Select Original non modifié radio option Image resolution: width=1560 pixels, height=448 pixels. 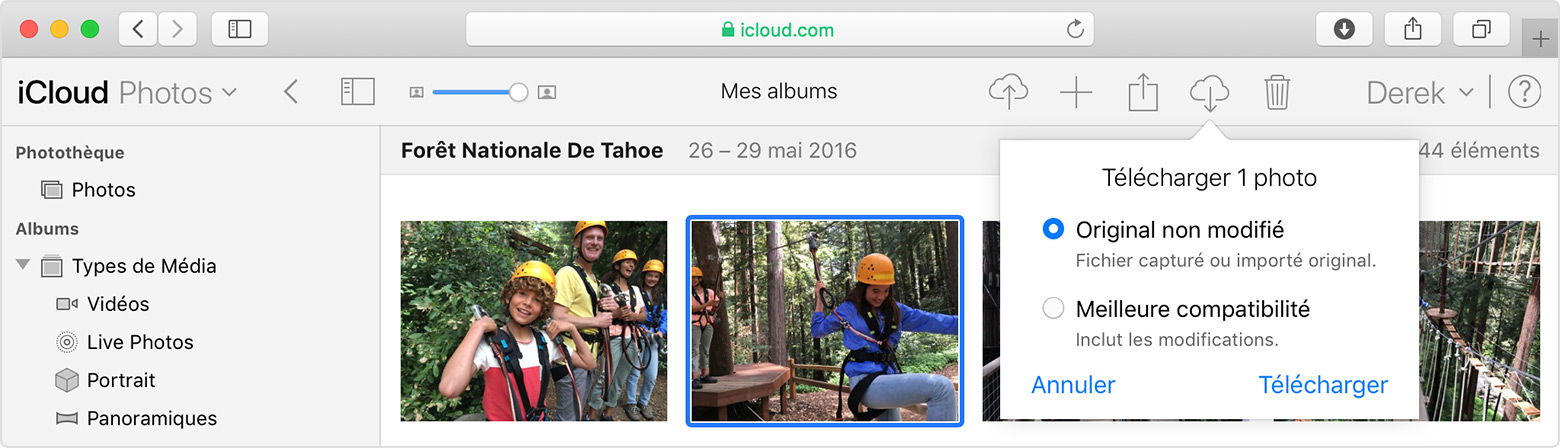pyautogui.click(x=1053, y=229)
